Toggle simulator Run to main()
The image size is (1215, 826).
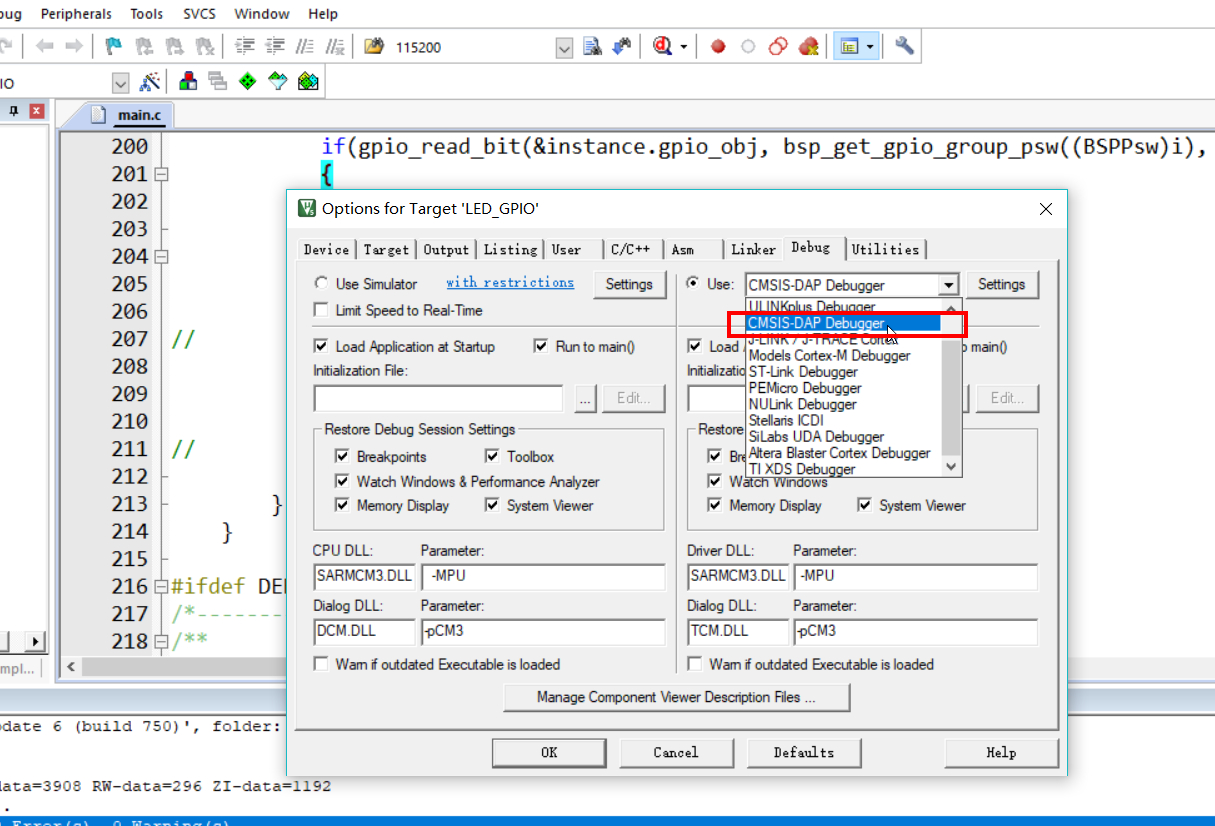click(541, 346)
